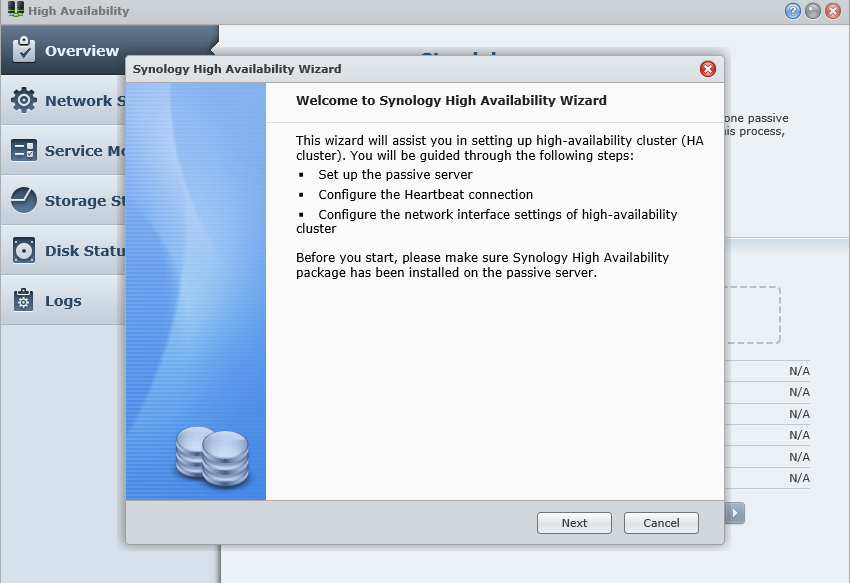Viewport: 850px width, 583px height.
Task: Close the Synology High Availability Wizard dialog
Action: [707, 69]
